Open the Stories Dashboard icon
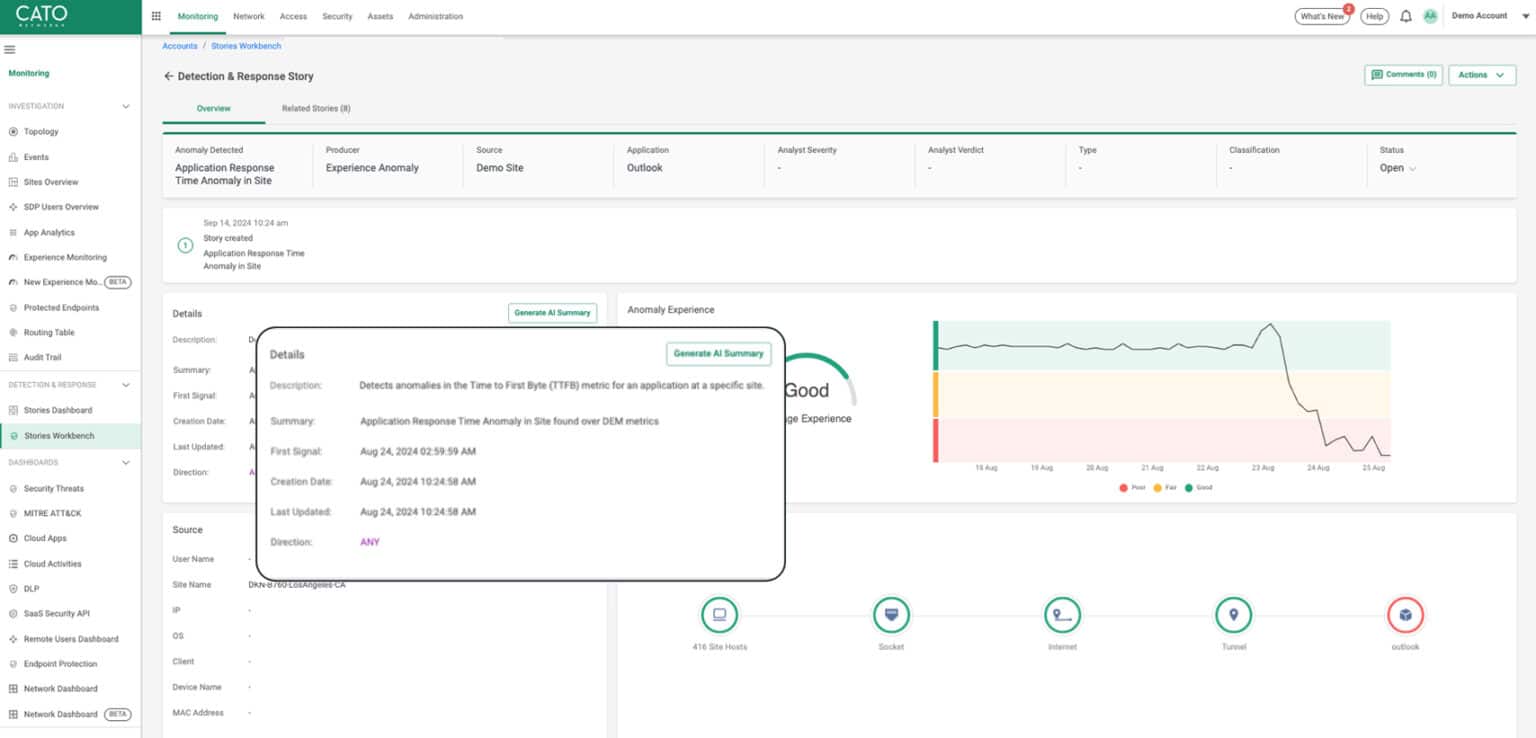 (x=12, y=409)
